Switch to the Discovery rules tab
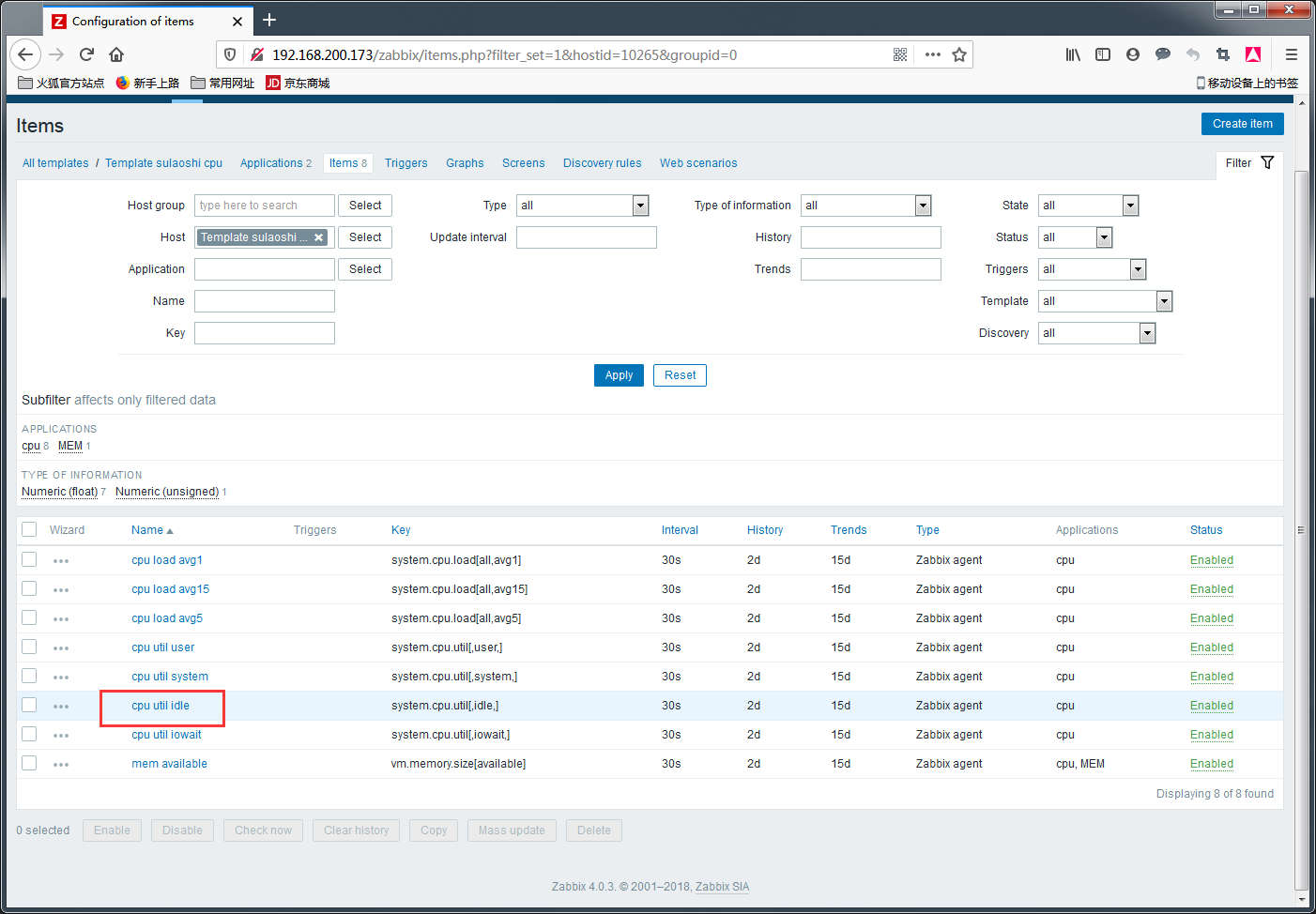Image resolution: width=1316 pixels, height=914 pixels. (602, 163)
